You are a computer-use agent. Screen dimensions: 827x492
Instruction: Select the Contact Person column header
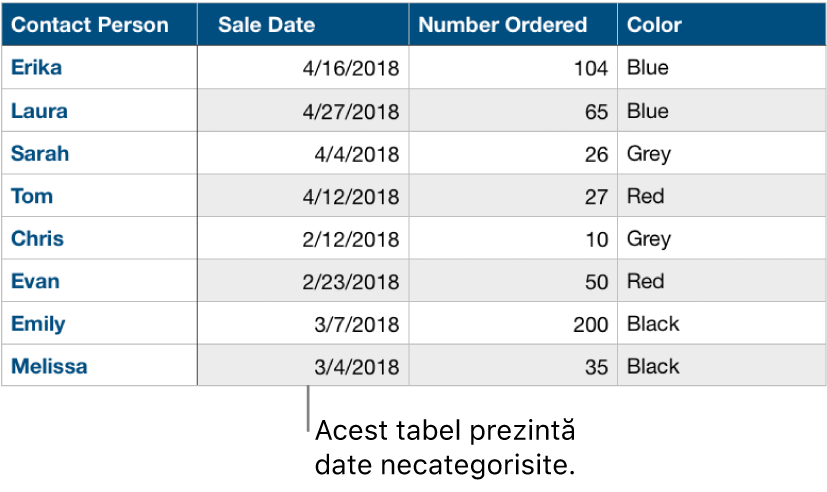point(90,25)
